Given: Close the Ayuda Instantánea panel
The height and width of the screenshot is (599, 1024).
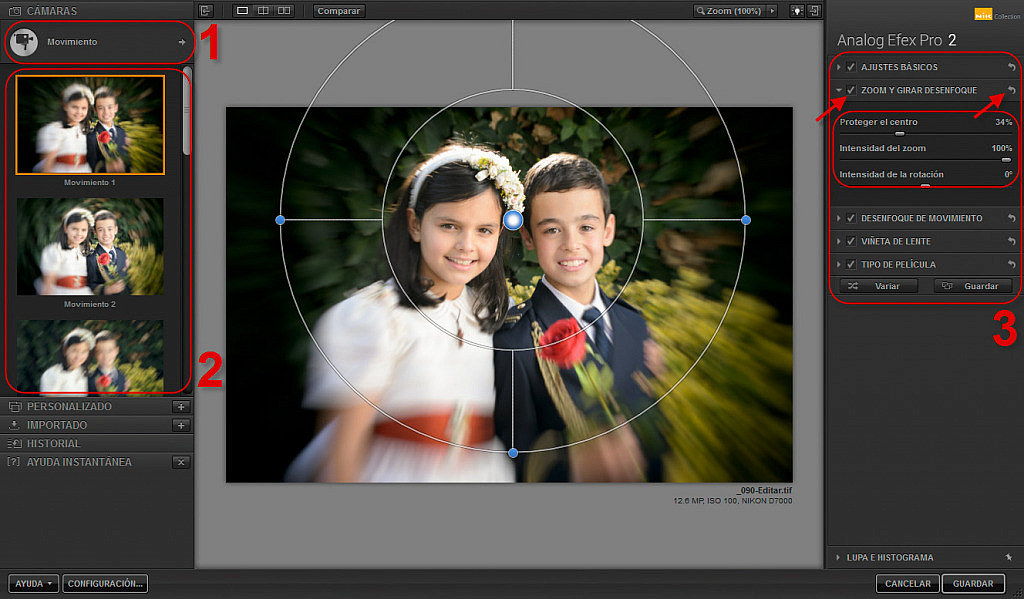Looking at the screenshot, I should (181, 462).
